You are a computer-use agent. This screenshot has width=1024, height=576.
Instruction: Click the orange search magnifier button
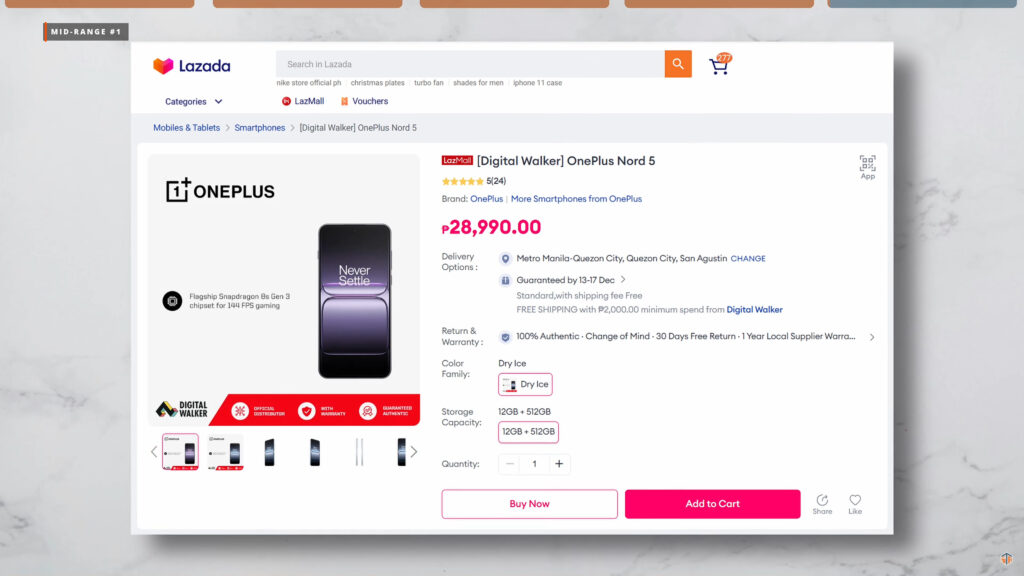pos(678,64)
